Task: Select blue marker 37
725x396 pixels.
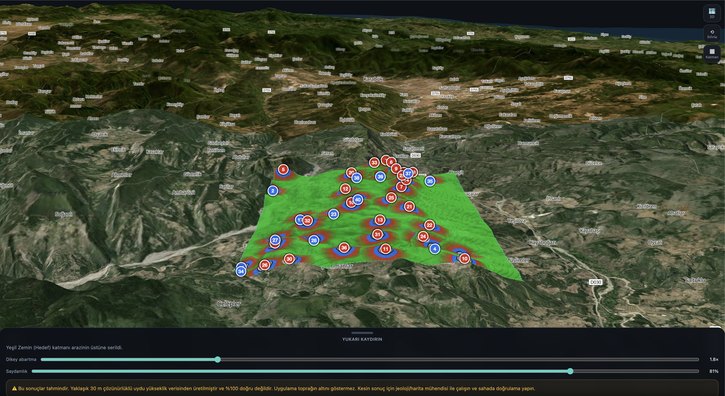Action: tap(408, 173)
